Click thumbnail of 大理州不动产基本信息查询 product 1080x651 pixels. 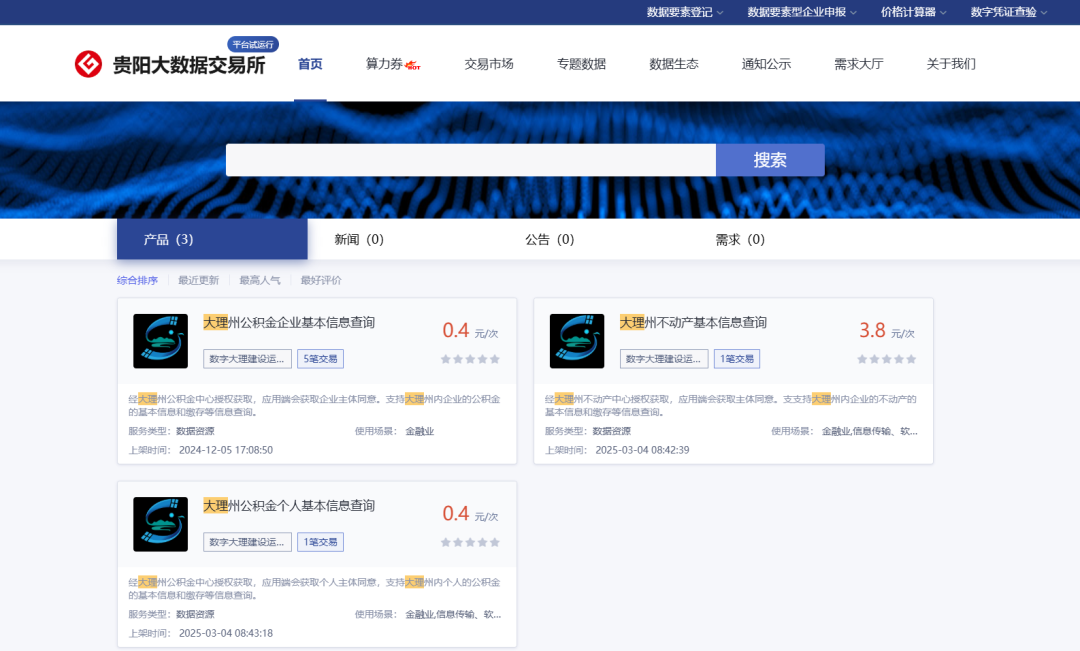pyautogui.click(x=577, y=341)
